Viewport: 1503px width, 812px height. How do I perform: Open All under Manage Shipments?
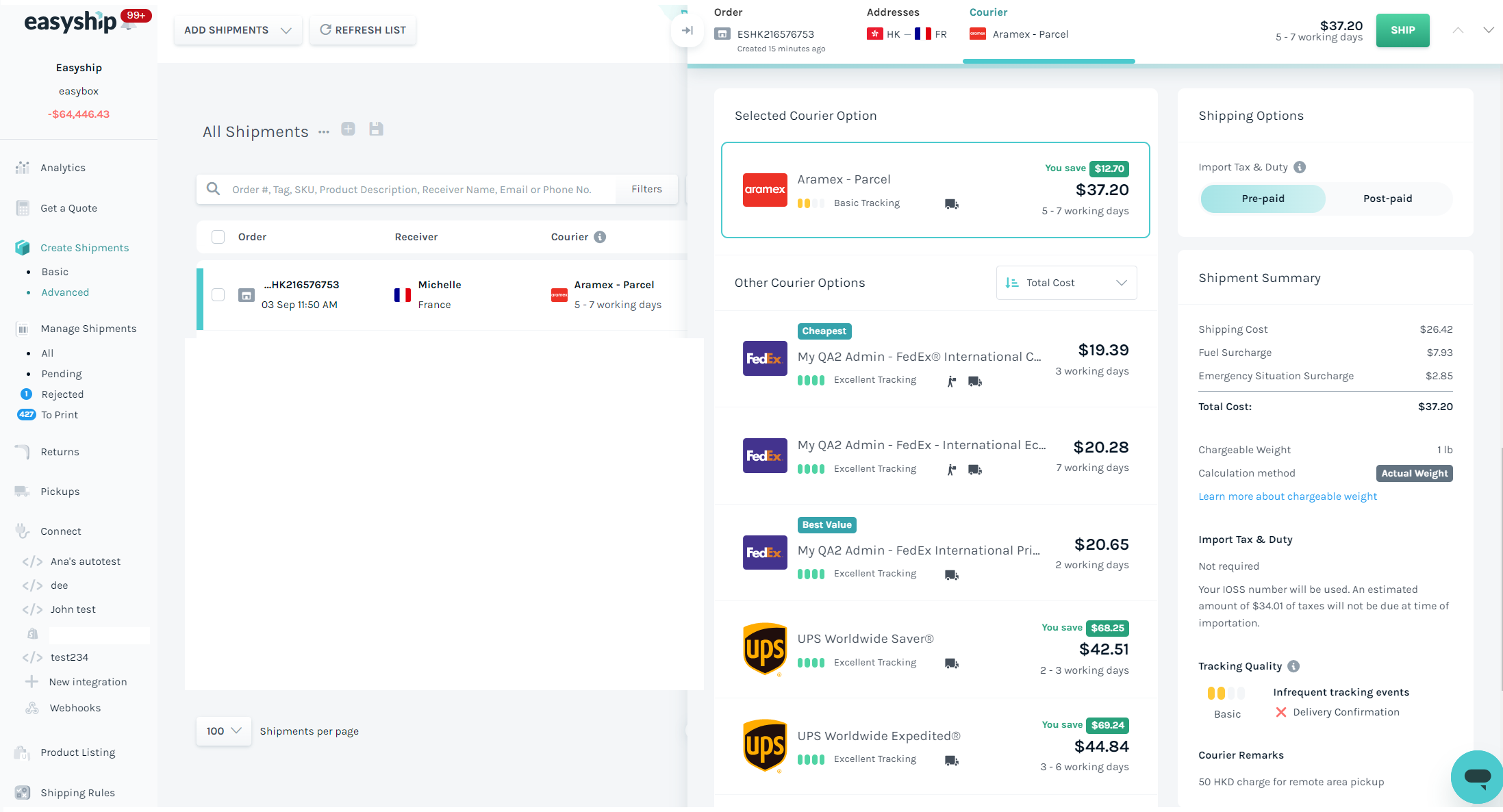click(47, 353)
